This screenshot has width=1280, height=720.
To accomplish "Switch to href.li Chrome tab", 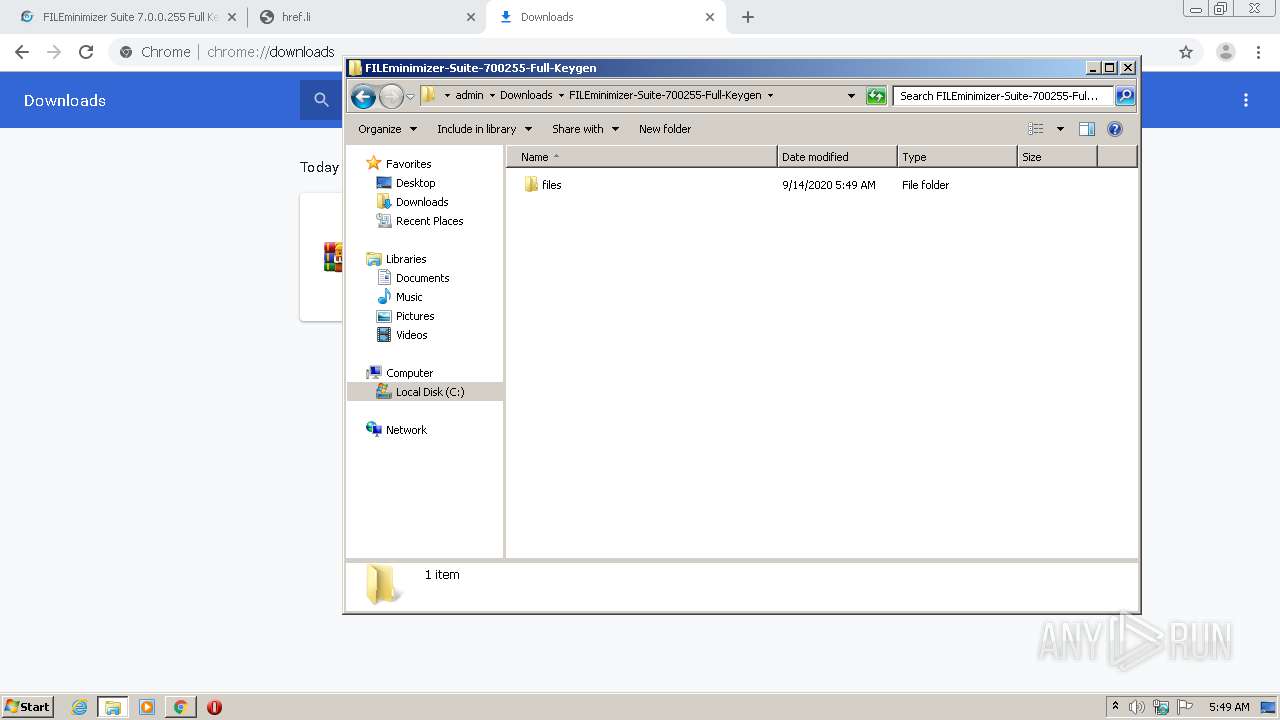I will [366, 17].
